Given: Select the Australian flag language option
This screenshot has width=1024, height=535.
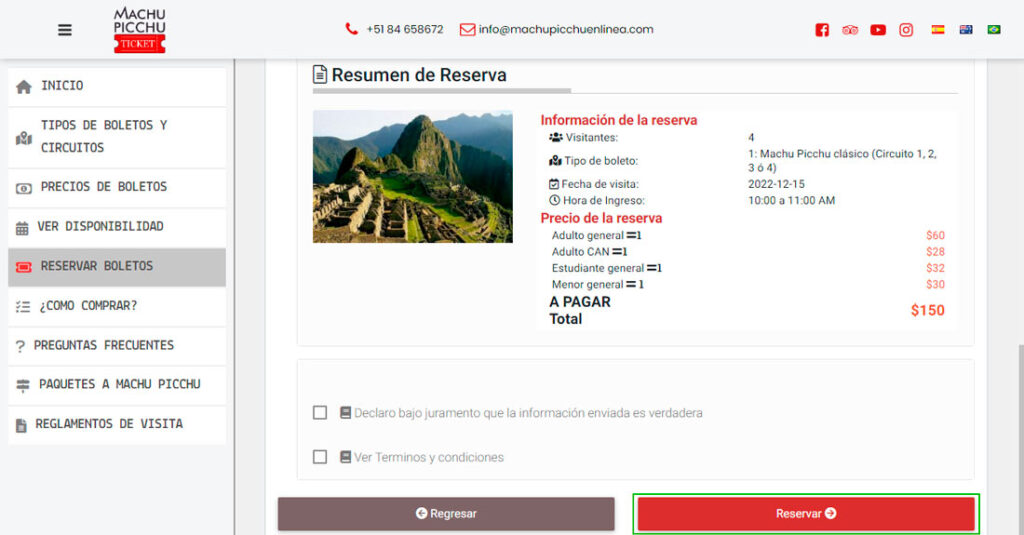Looking at the screenshot, I should [x=966, y=29].
